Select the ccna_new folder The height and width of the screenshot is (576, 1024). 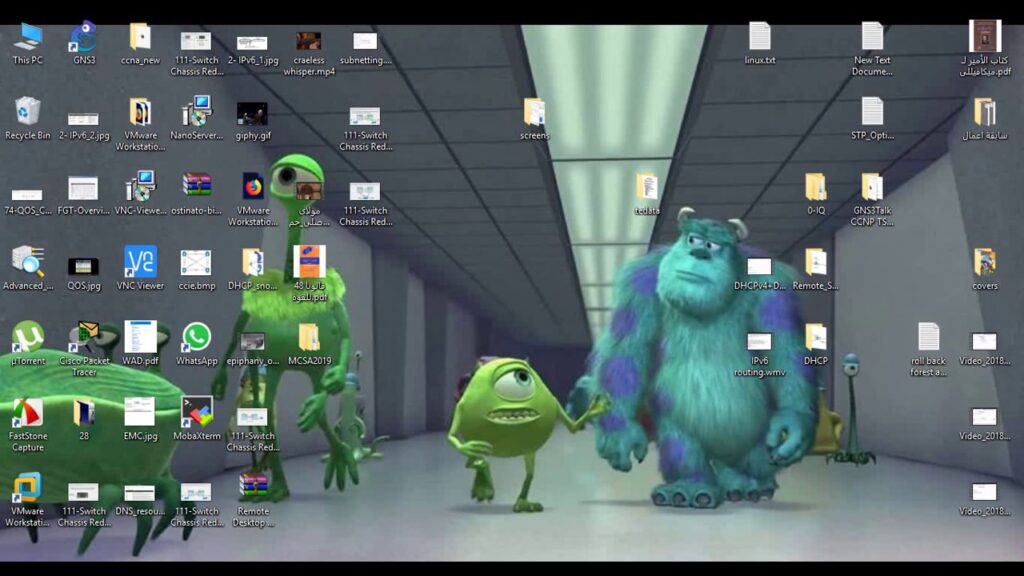tap(140, 38)
